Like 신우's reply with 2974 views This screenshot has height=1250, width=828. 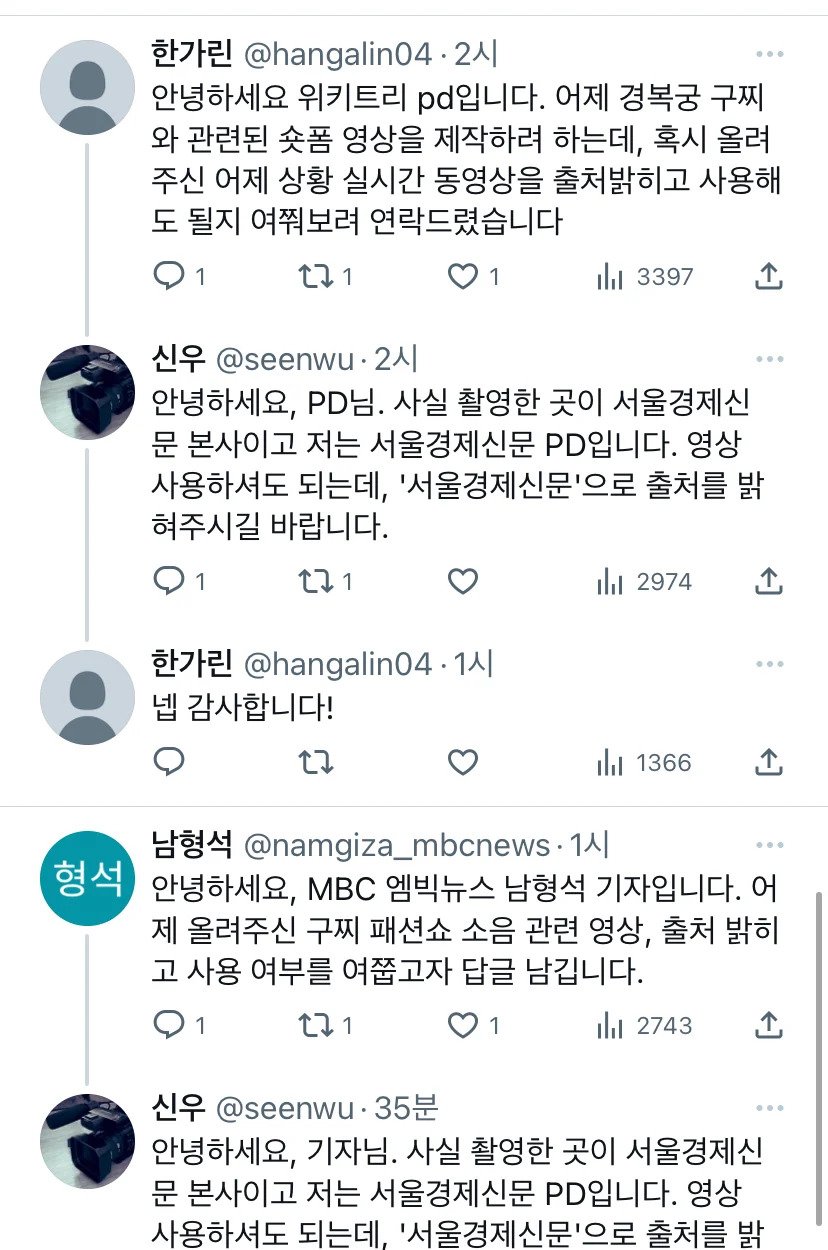click(462, 581)
